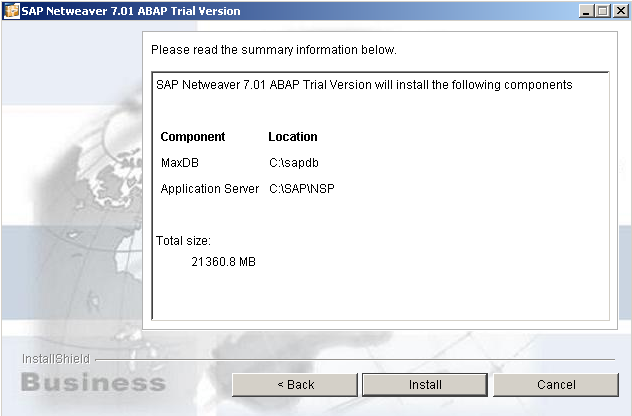Close the installer window

coord(621,11)
